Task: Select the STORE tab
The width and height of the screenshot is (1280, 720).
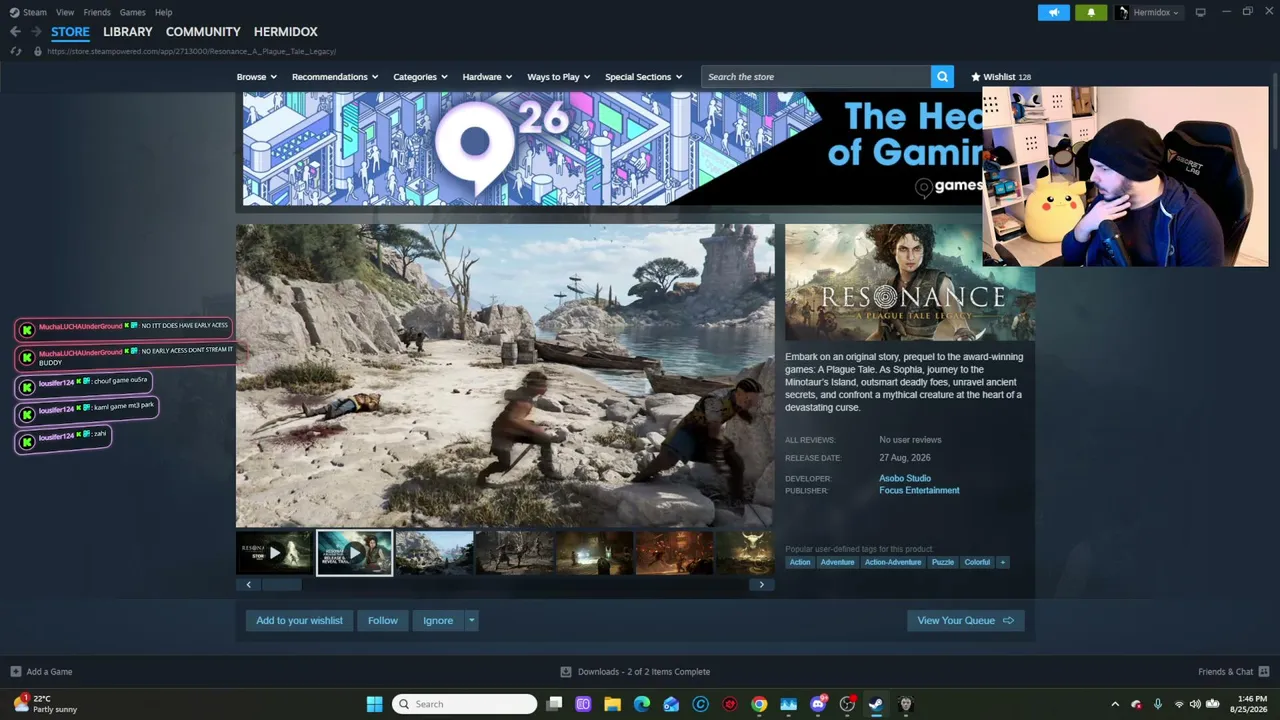Action: pyautogui.click(x=70, y=32)
